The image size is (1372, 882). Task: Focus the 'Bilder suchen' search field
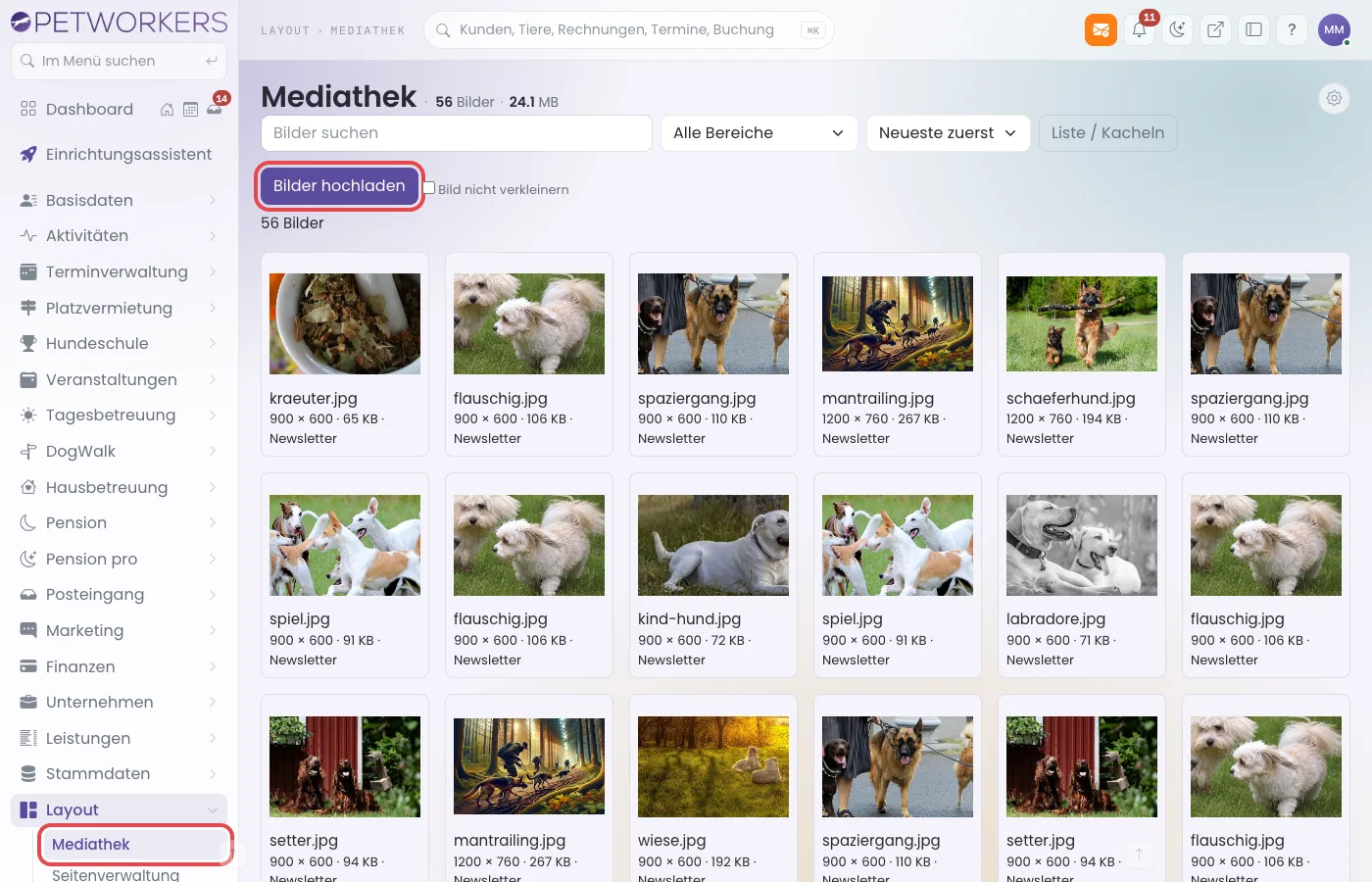coord(457,133)
